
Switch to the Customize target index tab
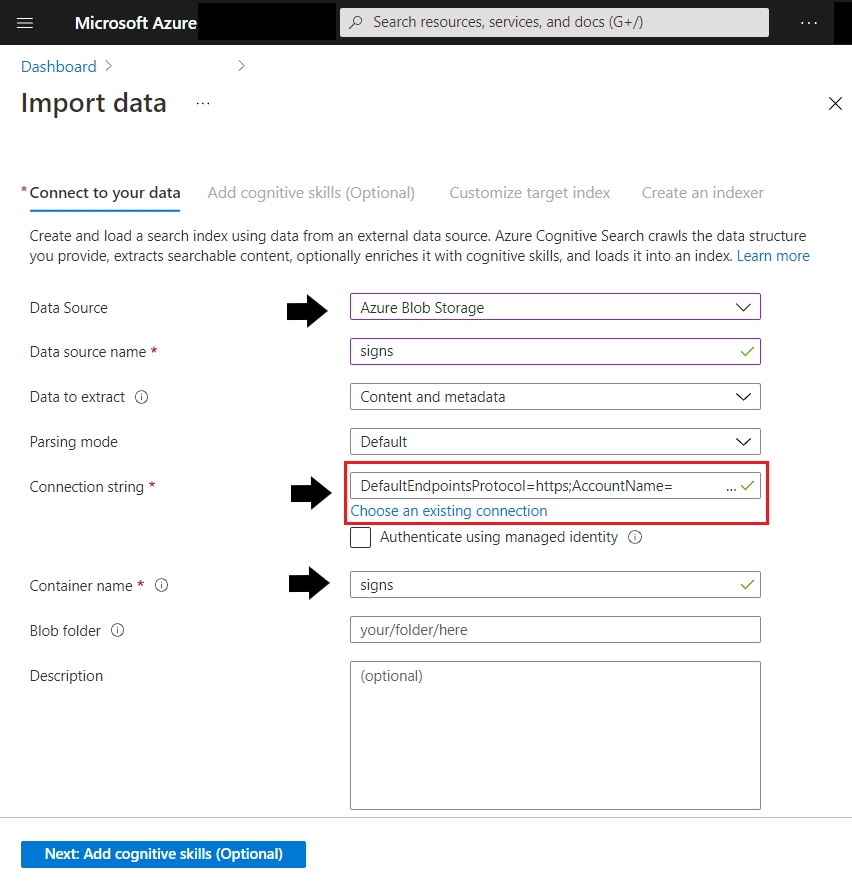tap(529, 192)
